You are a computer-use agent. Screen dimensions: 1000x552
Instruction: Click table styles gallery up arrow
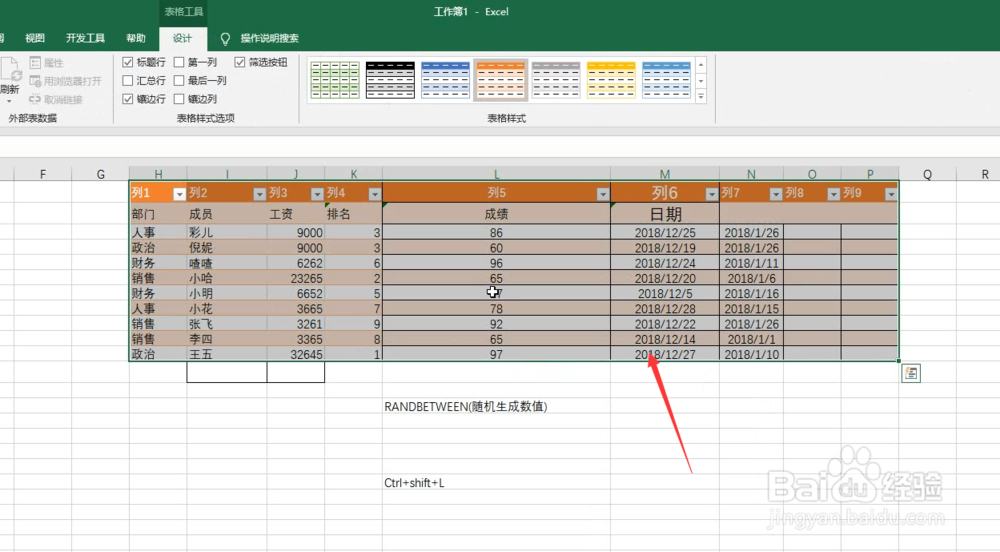pos(701,65)
